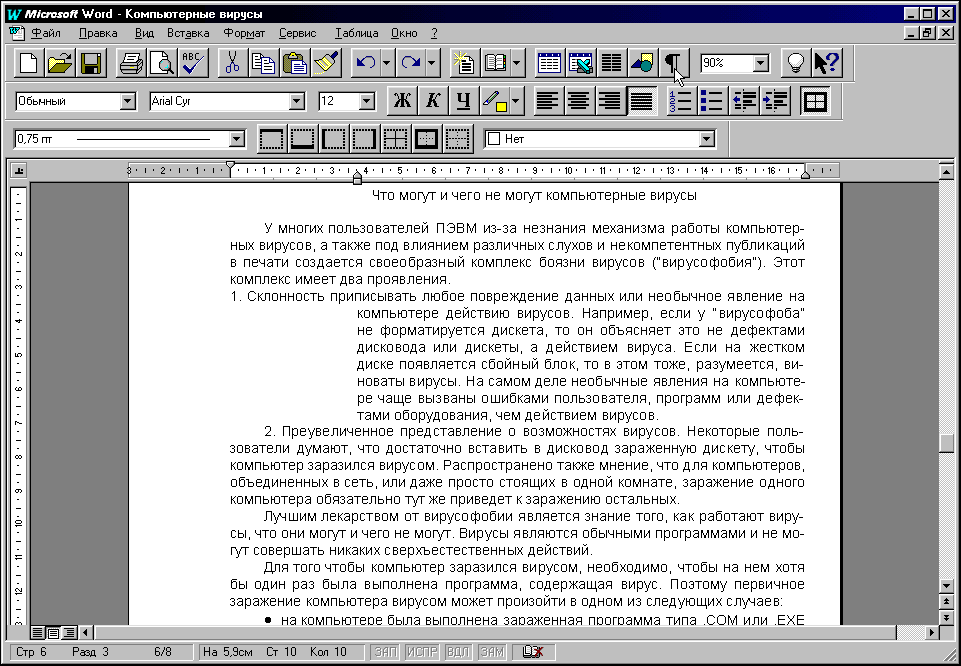
Task: Save the document with the floppy disk icon
Action: tap(91, 63)
